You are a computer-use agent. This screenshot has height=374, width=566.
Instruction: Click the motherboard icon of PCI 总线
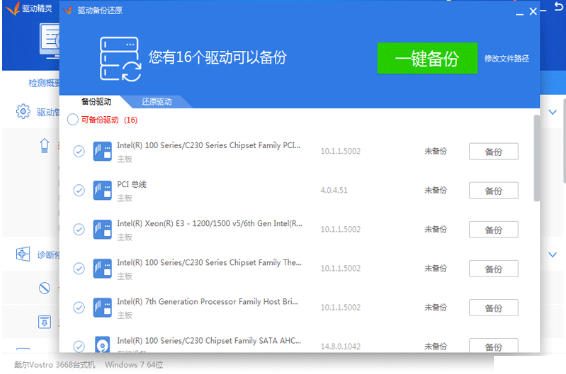tap(103, 190)
